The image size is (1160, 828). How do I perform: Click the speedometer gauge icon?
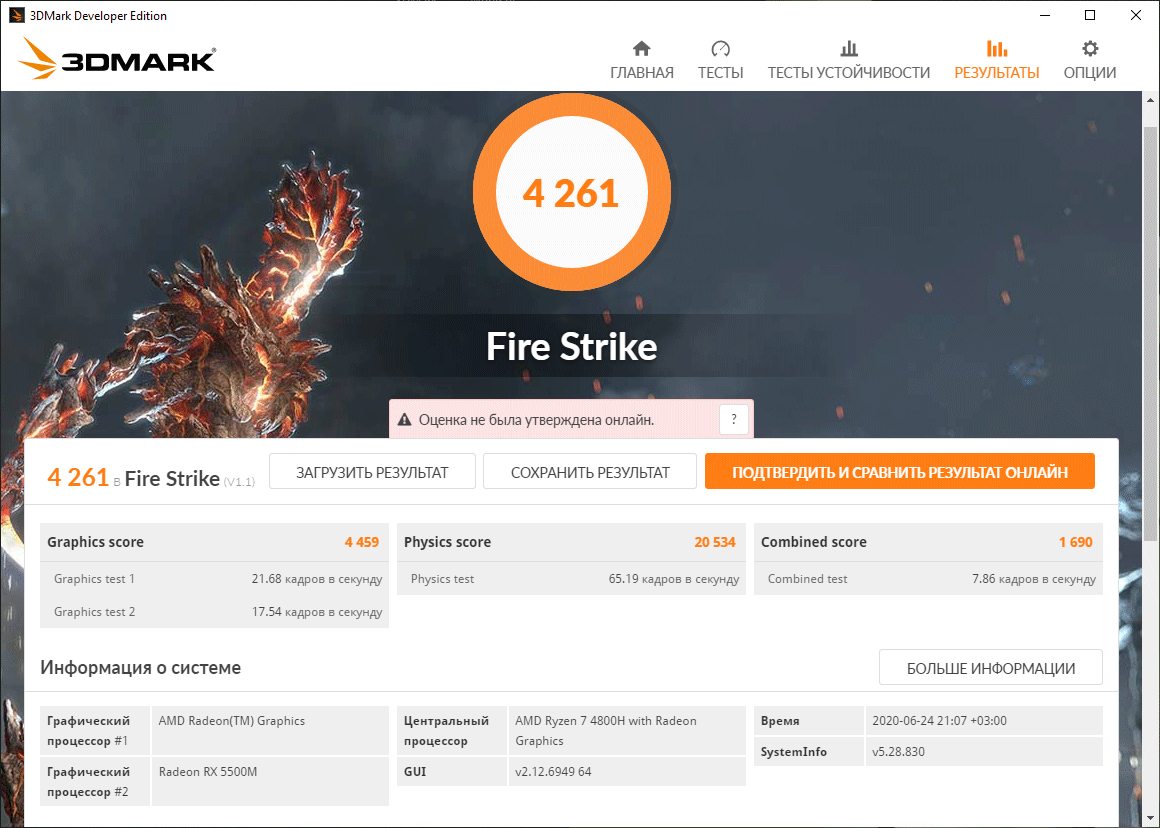click(x=721, y=49)
